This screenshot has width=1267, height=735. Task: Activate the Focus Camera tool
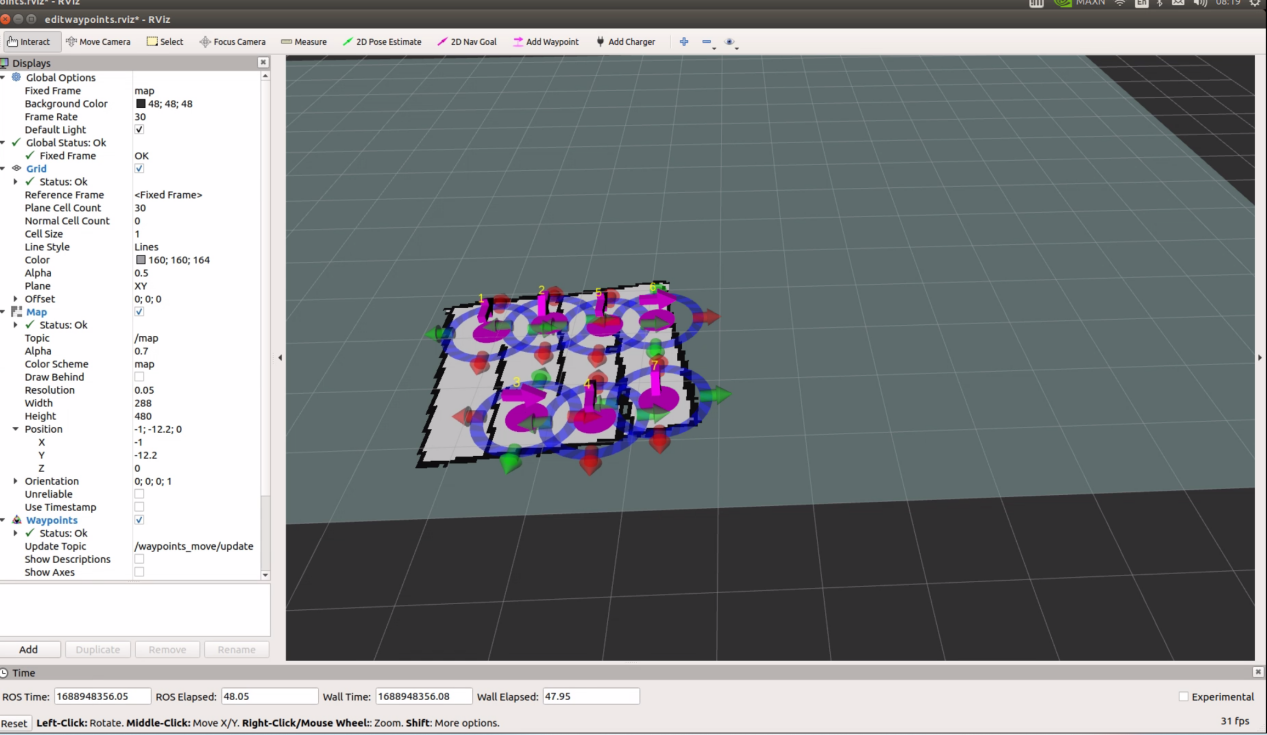tap(232, 42)
